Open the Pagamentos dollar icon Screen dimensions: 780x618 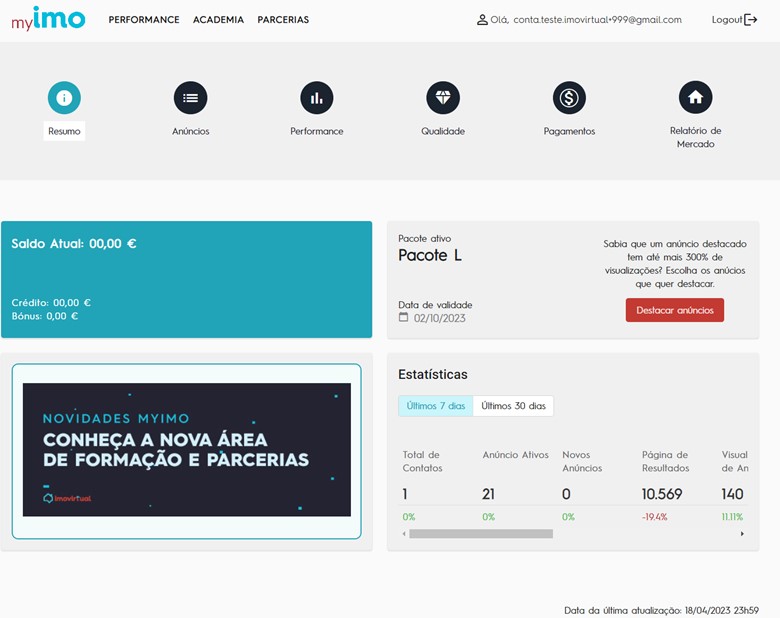point(569,98)
